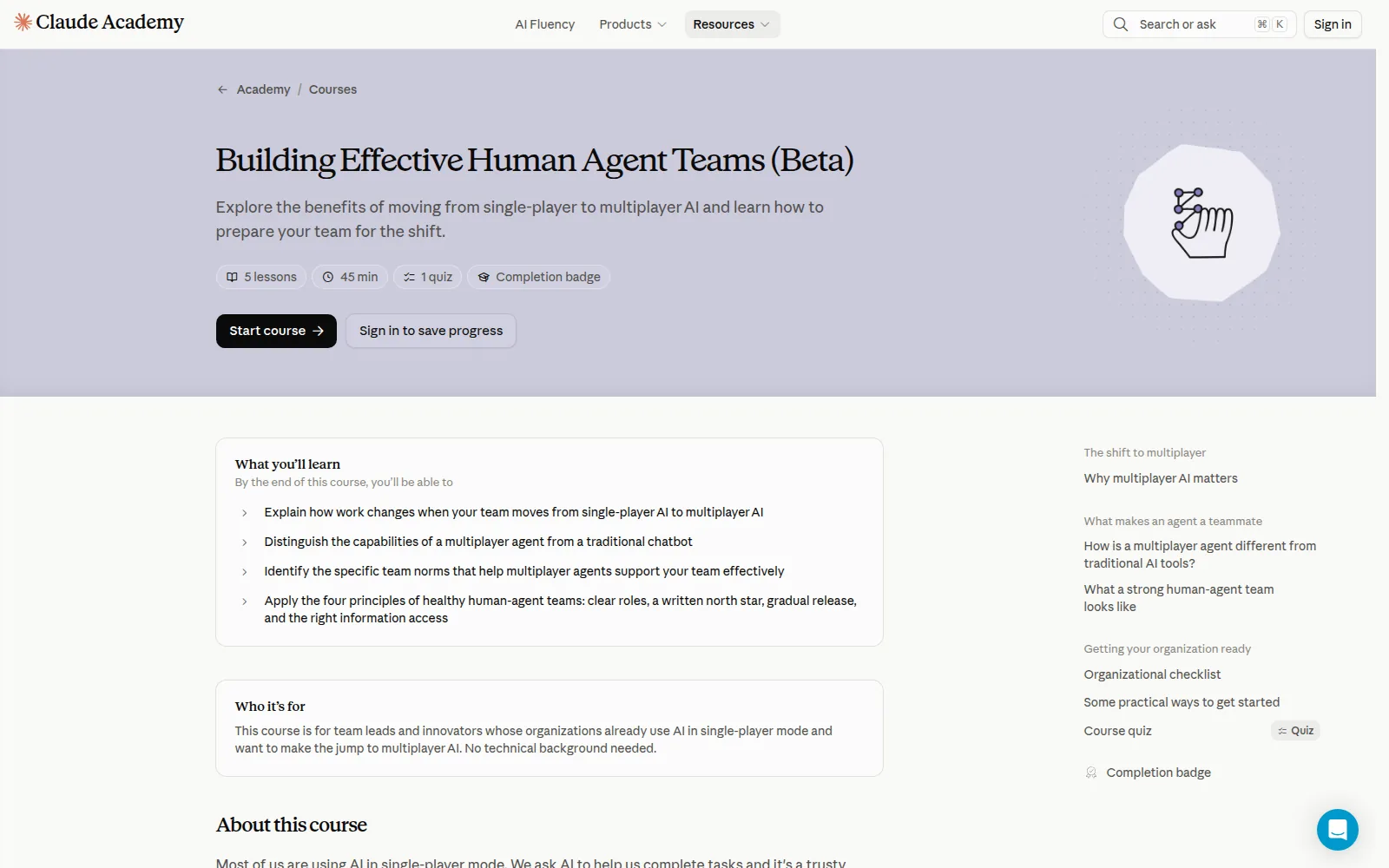Open the AI Fluency nav item
Viewport: 1389px width, 868px height.
click(545, 24)
